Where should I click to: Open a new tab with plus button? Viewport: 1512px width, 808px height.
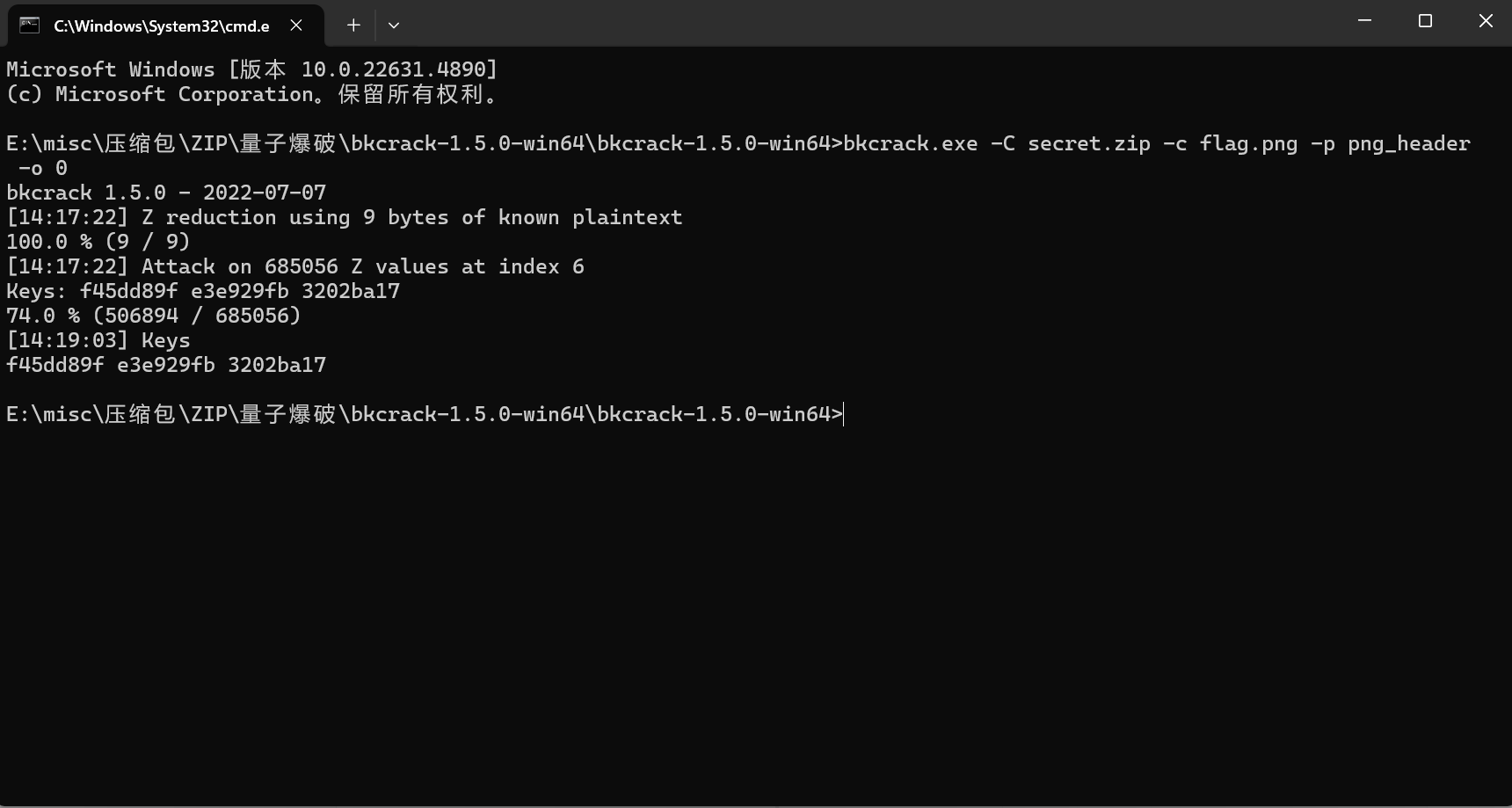[353, 25]
